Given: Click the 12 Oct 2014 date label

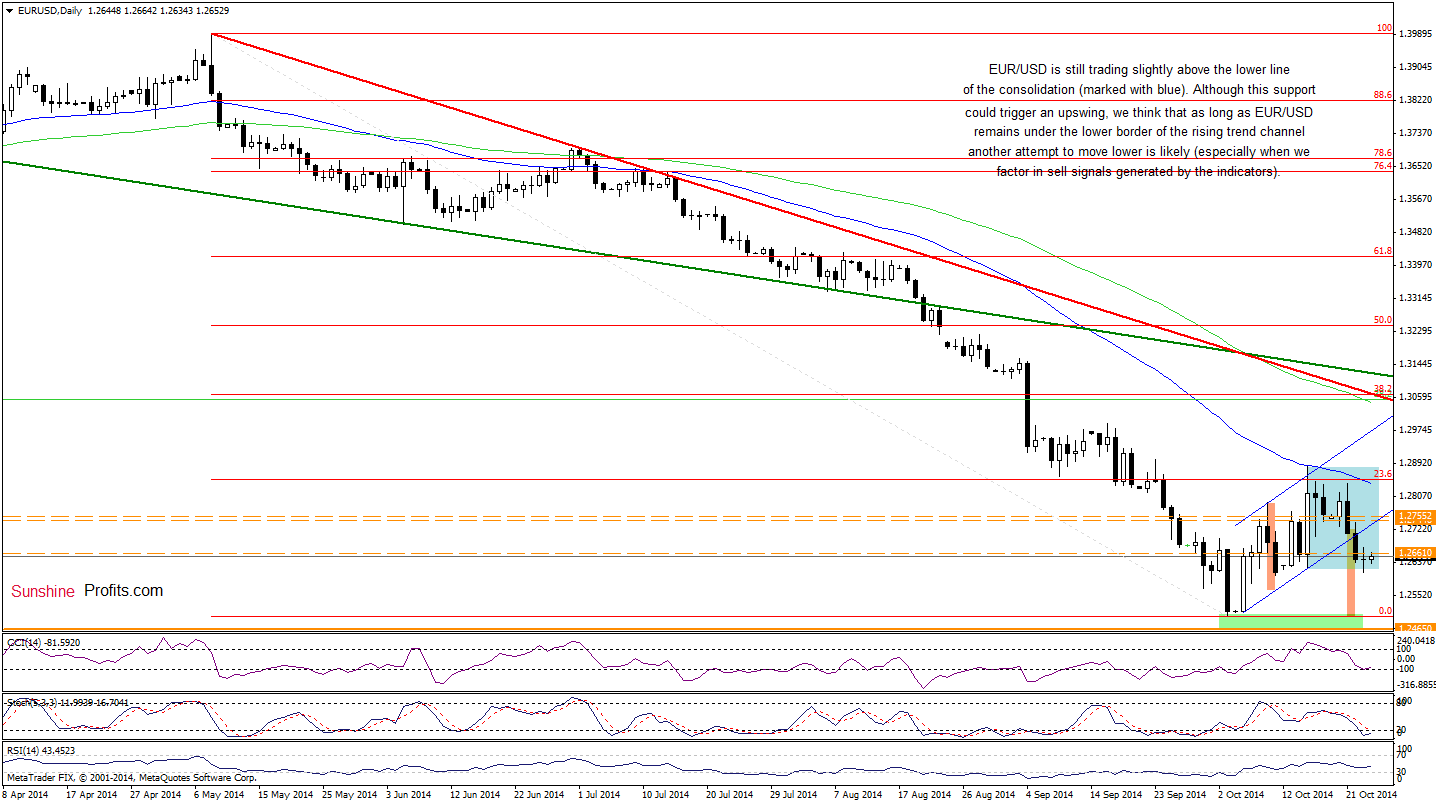Looking at the screenshot, I should pyautogui.click(x=1306, y=794).
